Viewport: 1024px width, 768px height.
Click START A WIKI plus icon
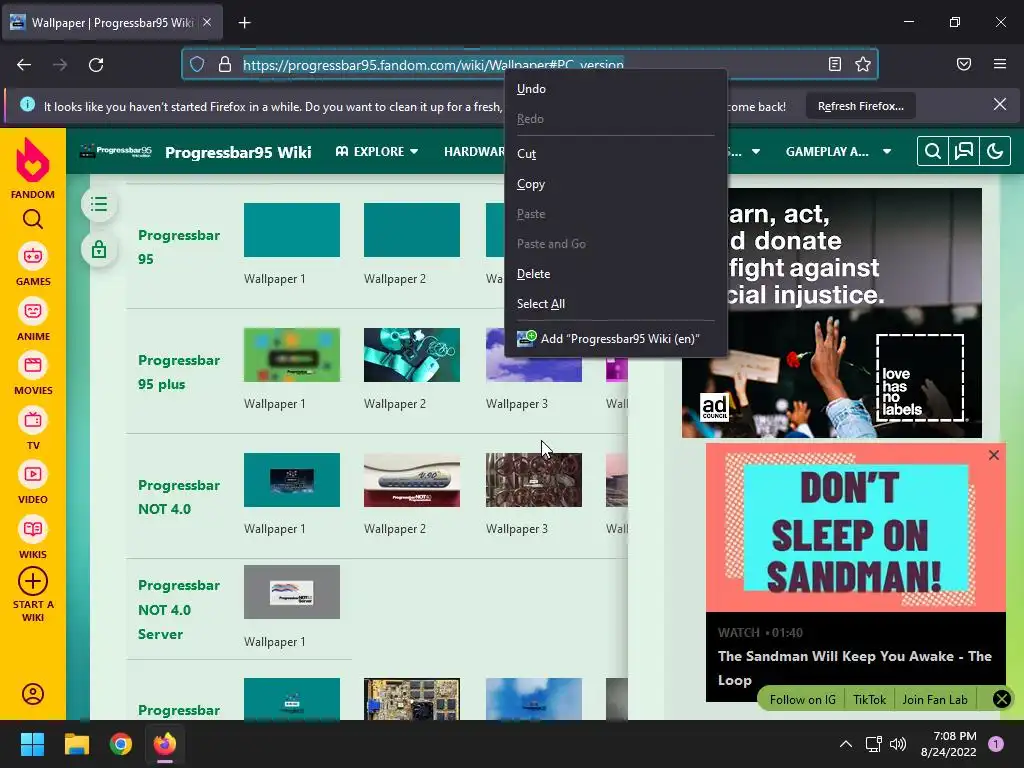point(33,581)
